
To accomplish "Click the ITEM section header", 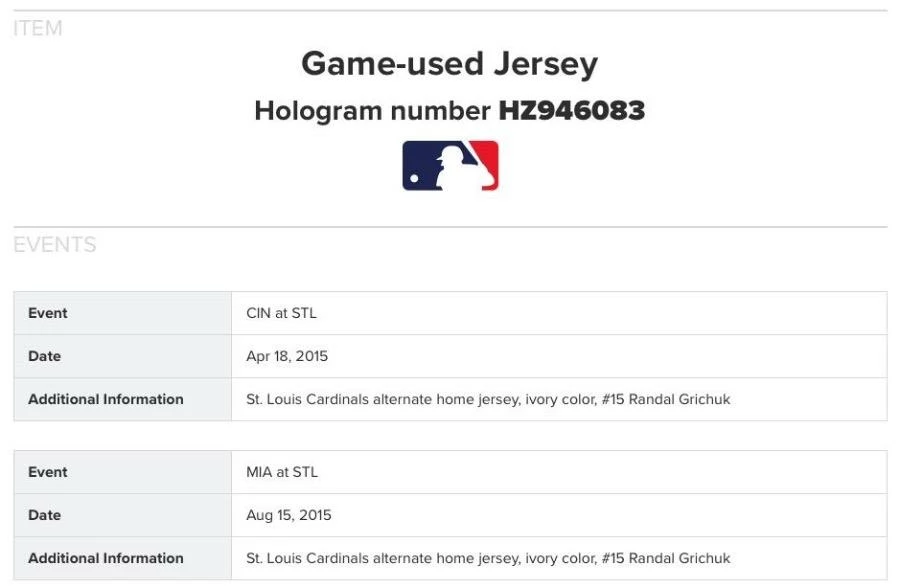I will coord(38,29).
